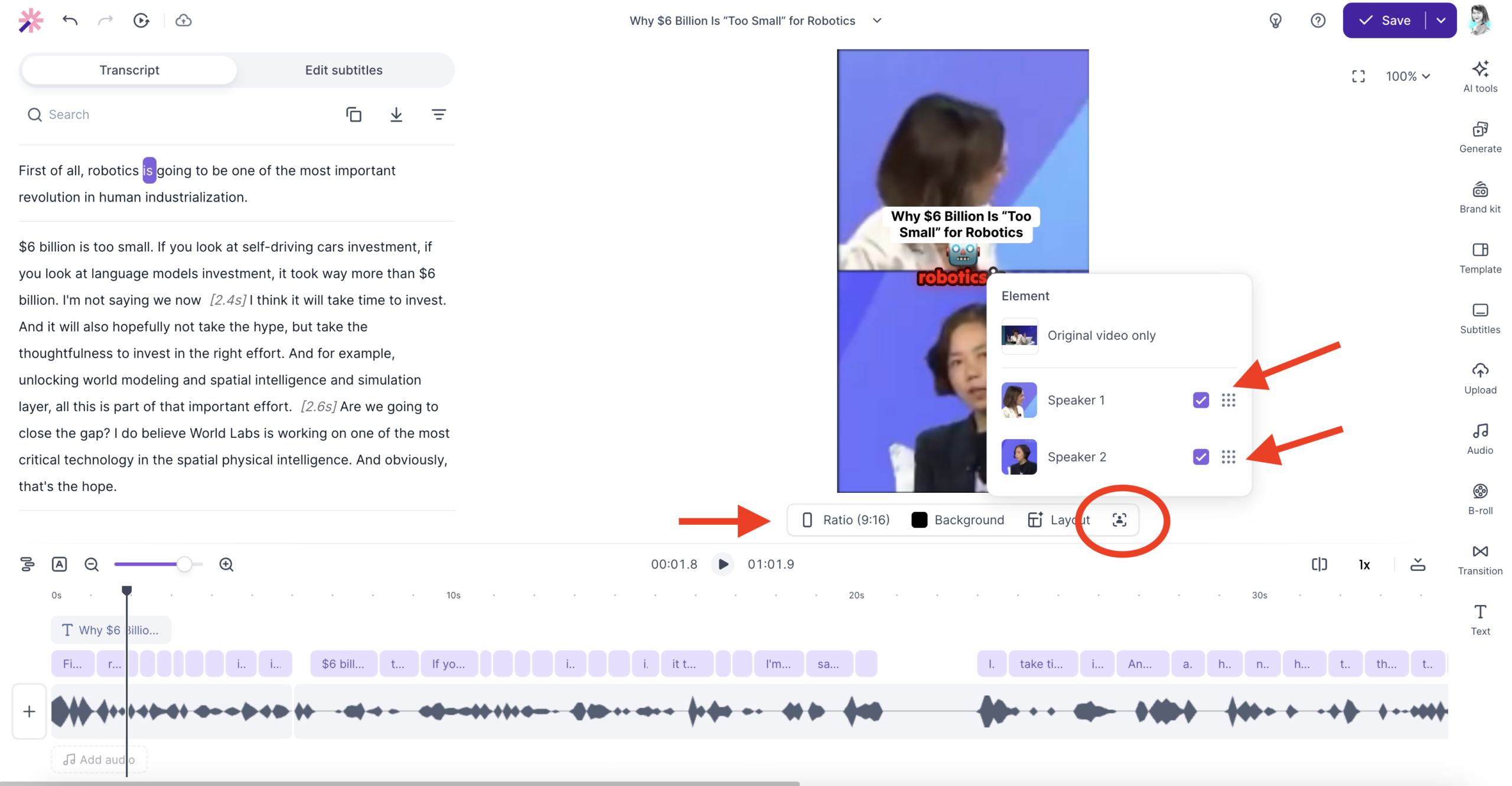Switch to the Transcript tab

[129, 70]
